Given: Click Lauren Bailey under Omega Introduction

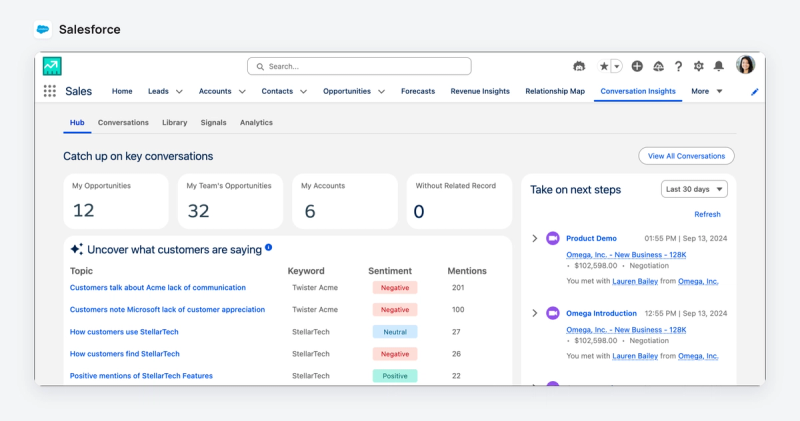Looking at the screenshot, I should (x=635, y=356).
